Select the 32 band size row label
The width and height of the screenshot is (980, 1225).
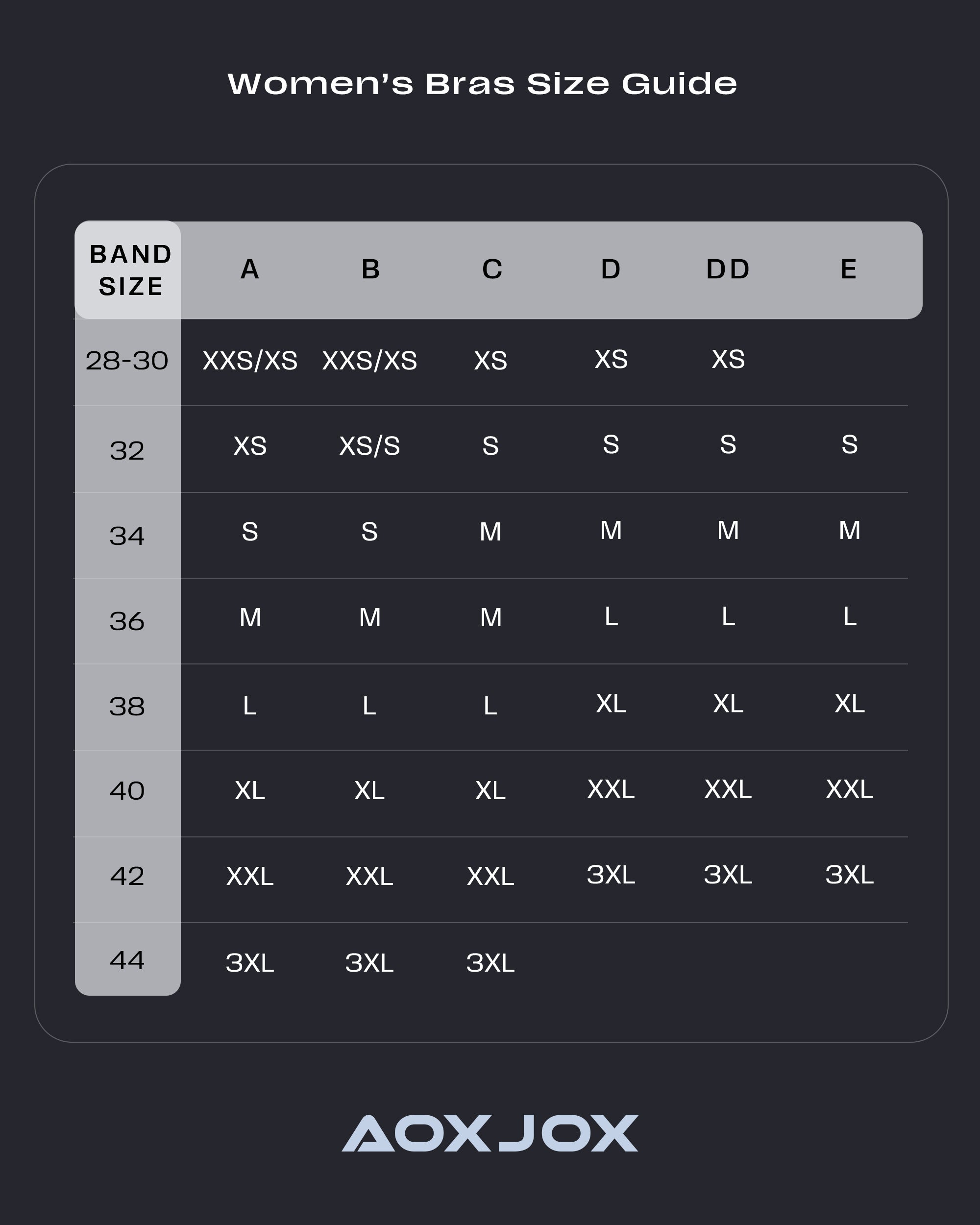127,451
